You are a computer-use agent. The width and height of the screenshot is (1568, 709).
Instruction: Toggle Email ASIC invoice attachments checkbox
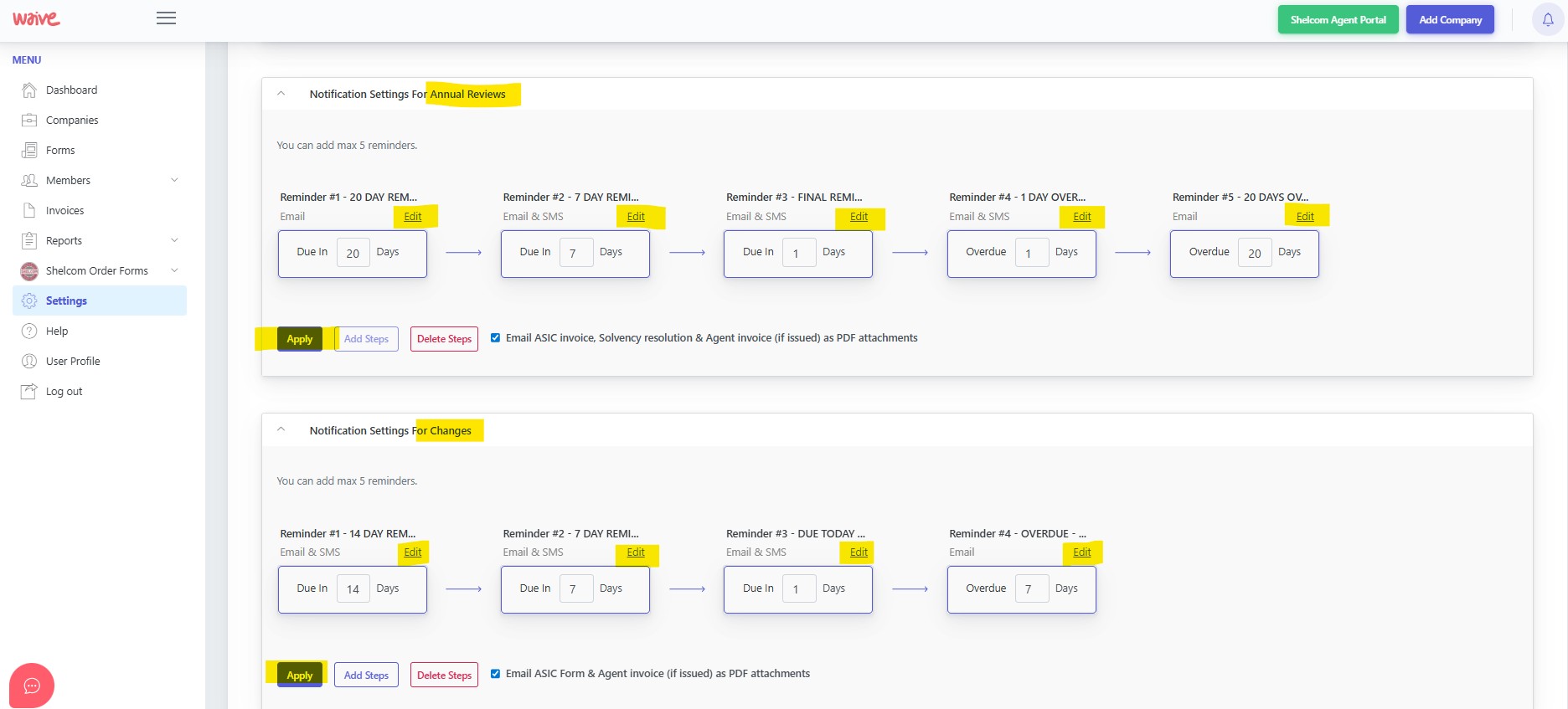point(496,338)
